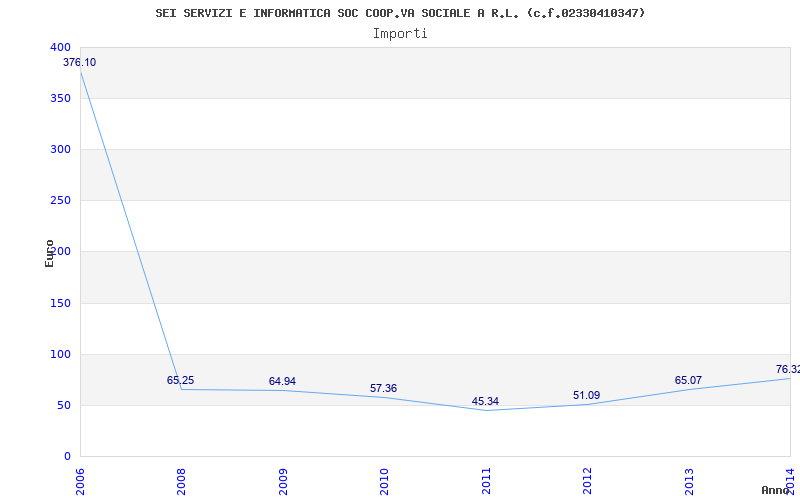This screenshot has width=800, height=500.
Task: Select the 100 y-axis tick label
Action: click(60, 354)
